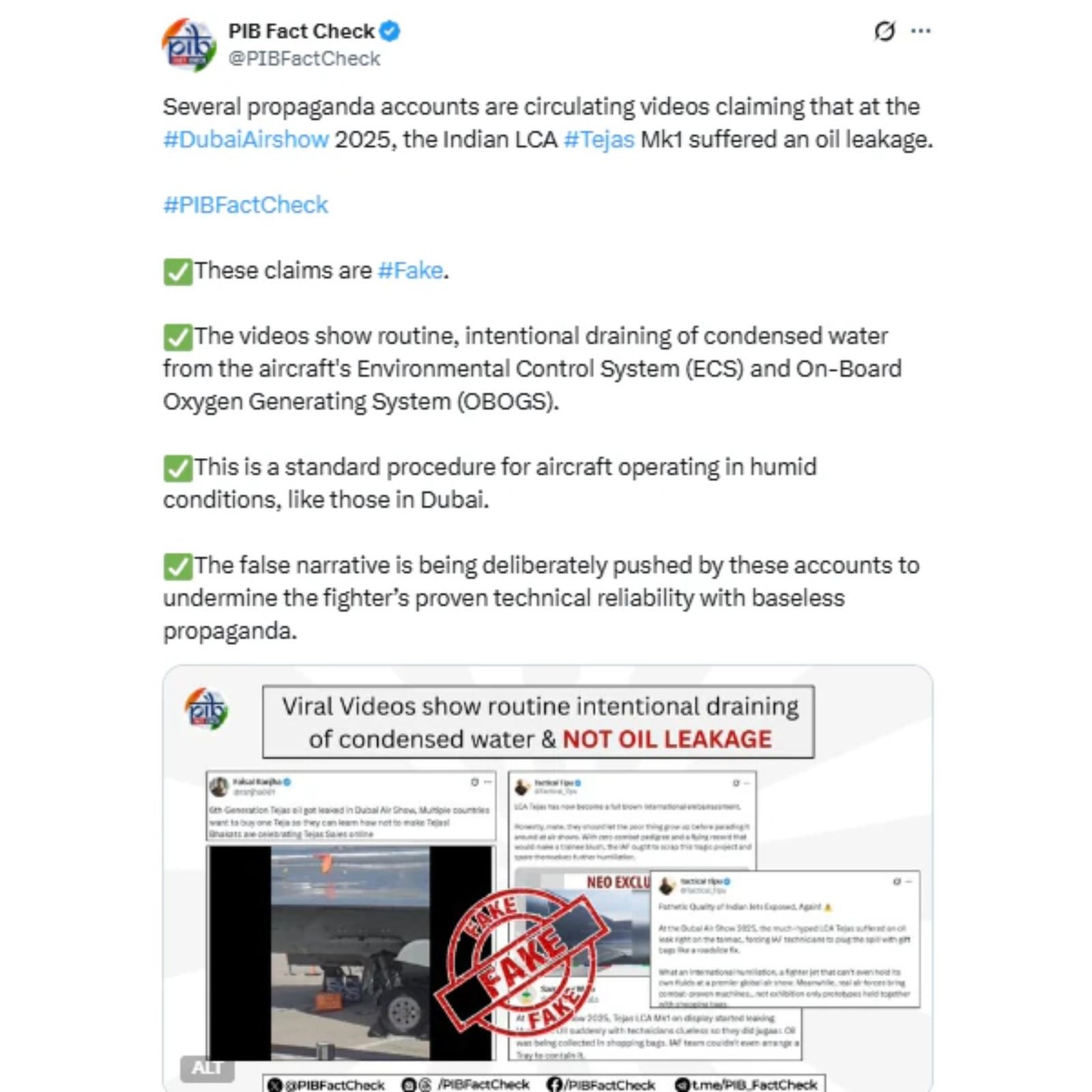Image resolution: width=1092 pixels, height=1092 pixels.
Task: Open the #Fake hashtag link
Action: coord(410,270)
